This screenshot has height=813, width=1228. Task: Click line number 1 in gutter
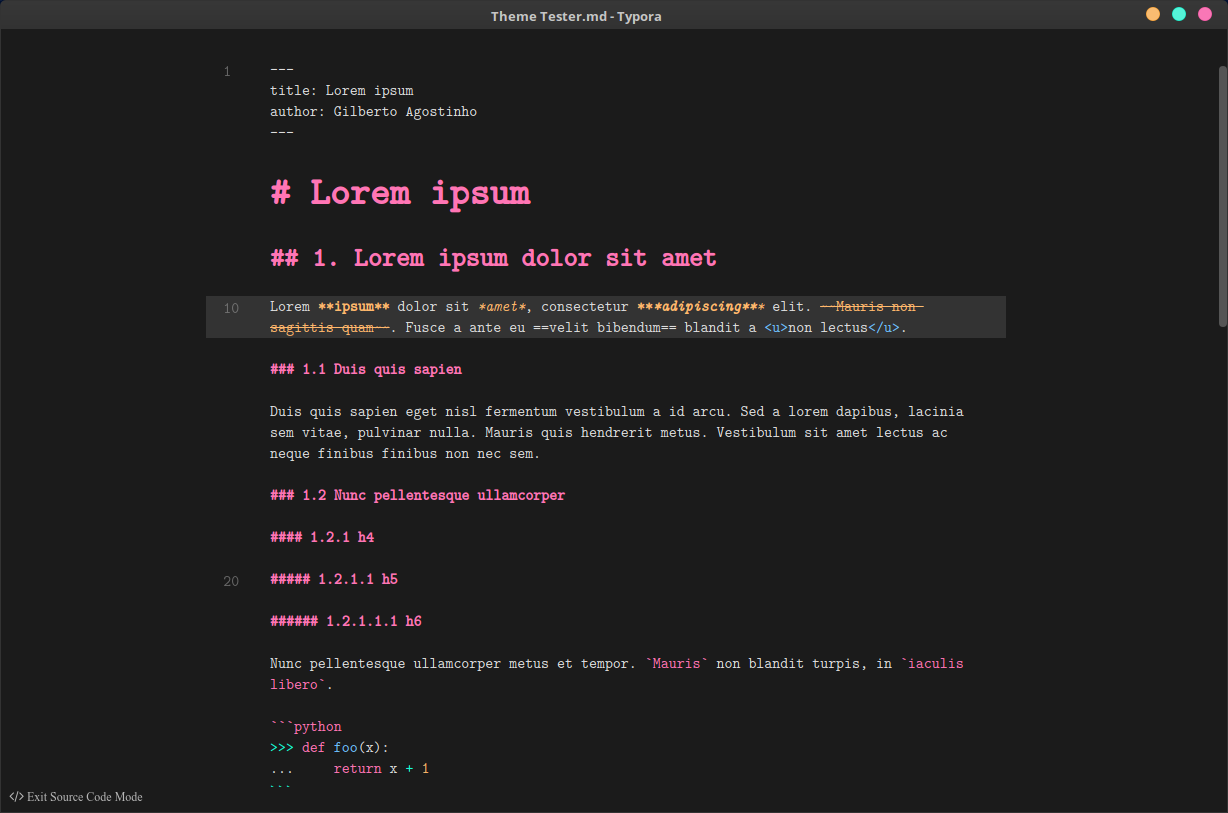pos(227,71)
